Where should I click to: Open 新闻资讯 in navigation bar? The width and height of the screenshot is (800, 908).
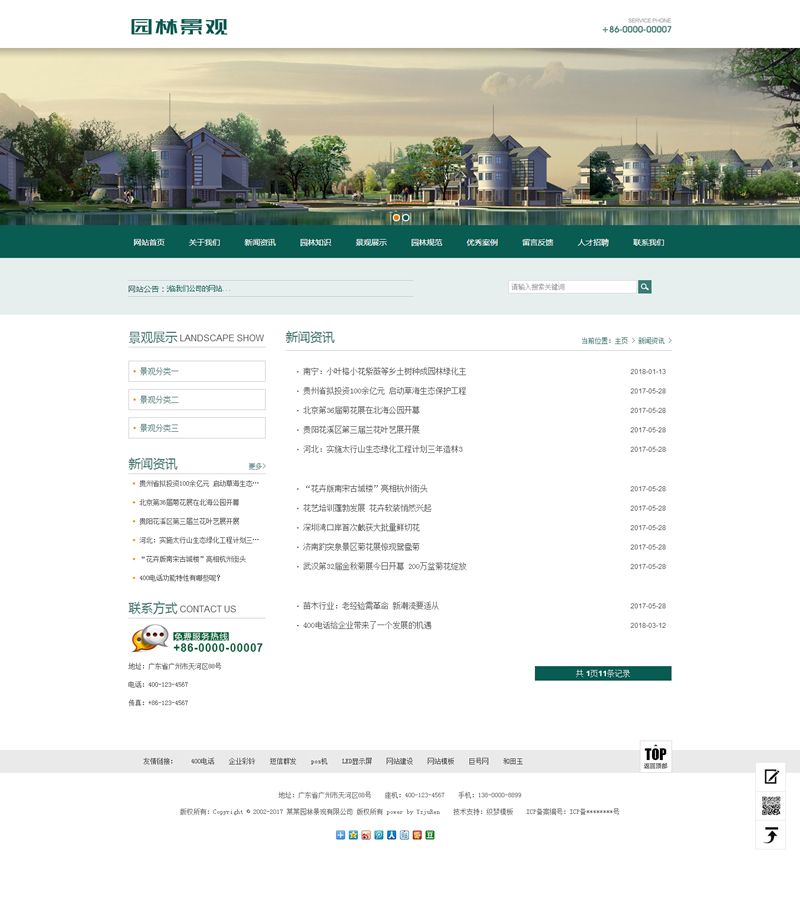pos(260,243)
